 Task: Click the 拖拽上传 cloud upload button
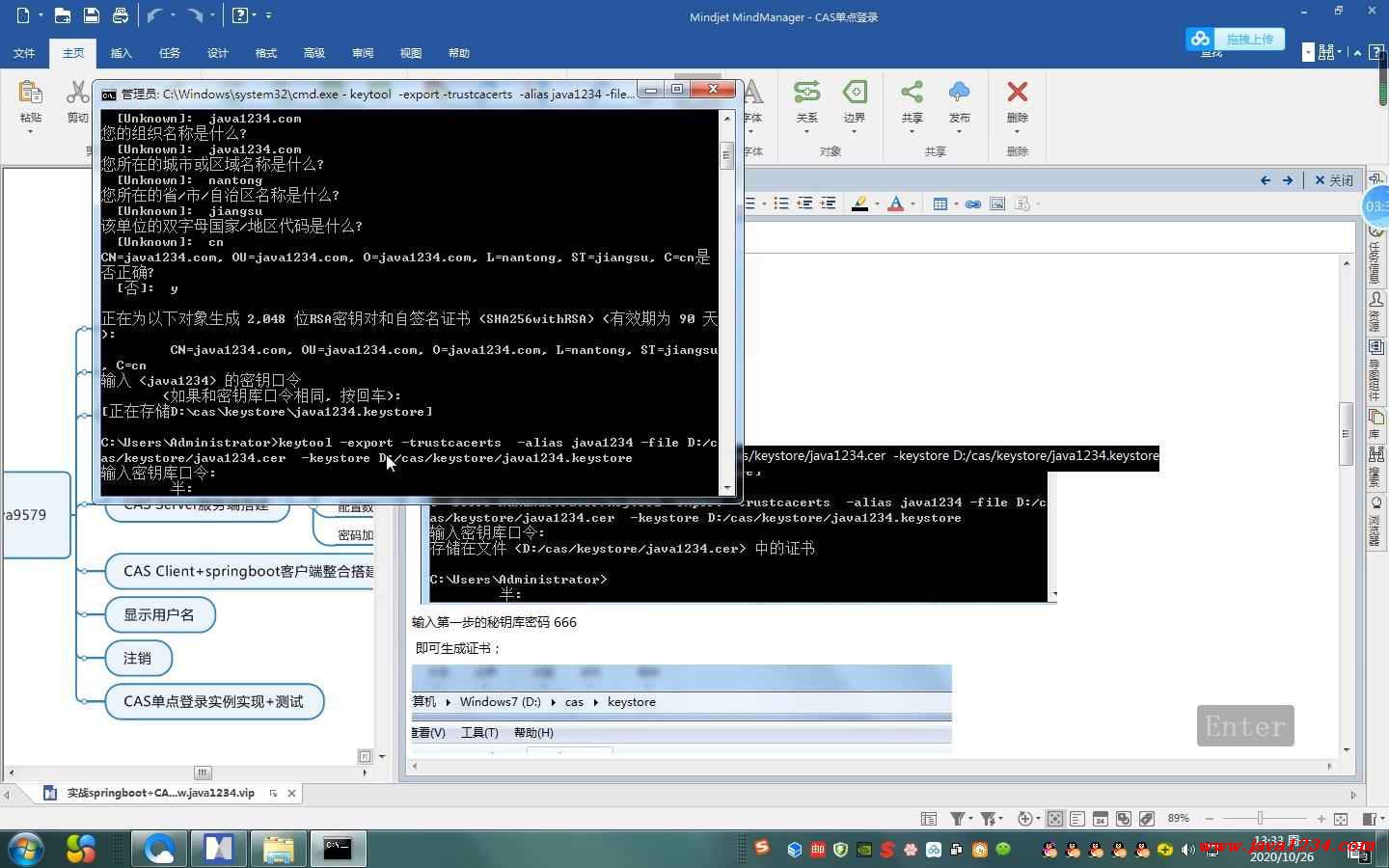(x=1236, y=40)
